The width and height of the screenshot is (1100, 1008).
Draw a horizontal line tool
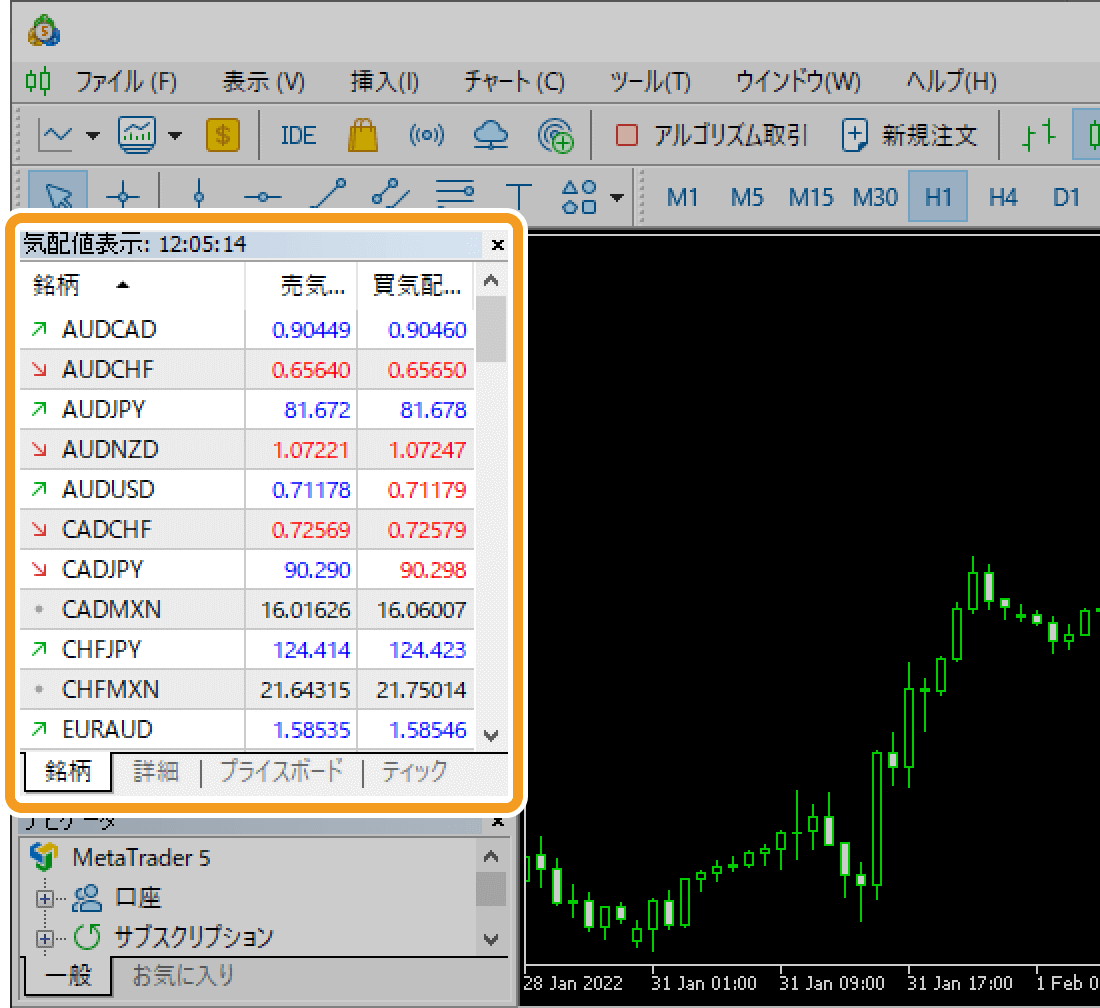262,197
